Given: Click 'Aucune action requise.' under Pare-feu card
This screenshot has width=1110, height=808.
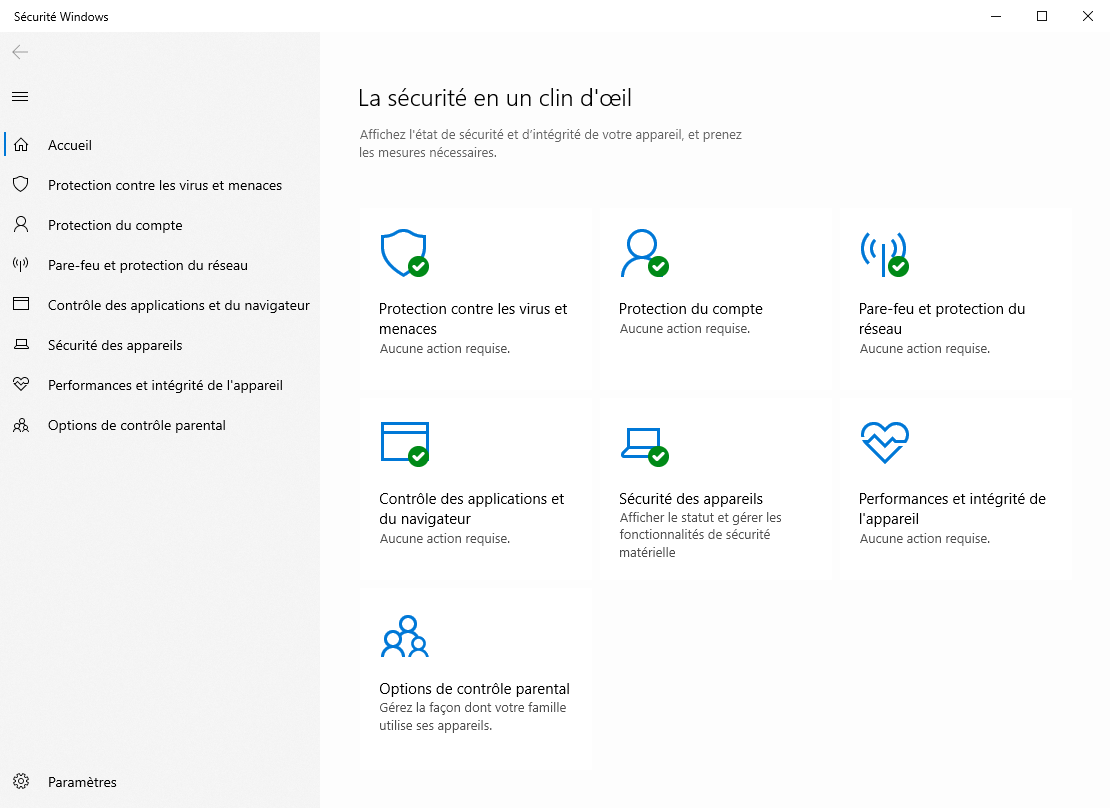Looking at the screenshot, I should (925, 348).
